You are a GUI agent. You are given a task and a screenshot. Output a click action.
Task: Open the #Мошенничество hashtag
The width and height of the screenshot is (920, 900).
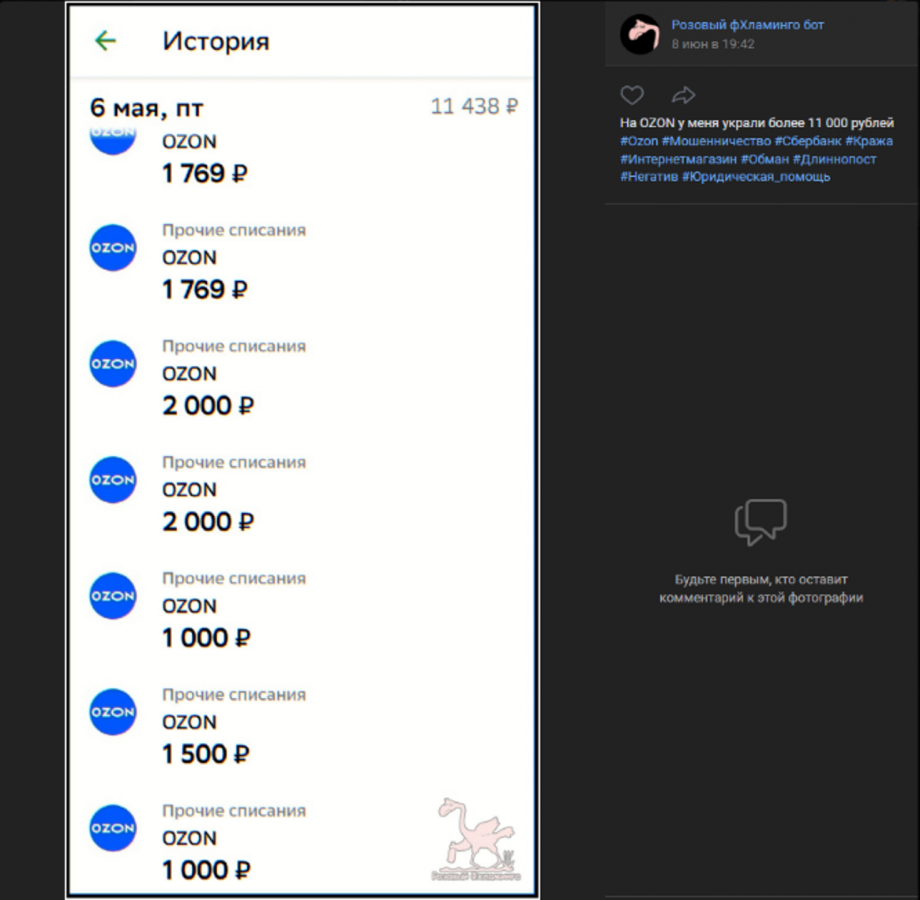(716, 141)
